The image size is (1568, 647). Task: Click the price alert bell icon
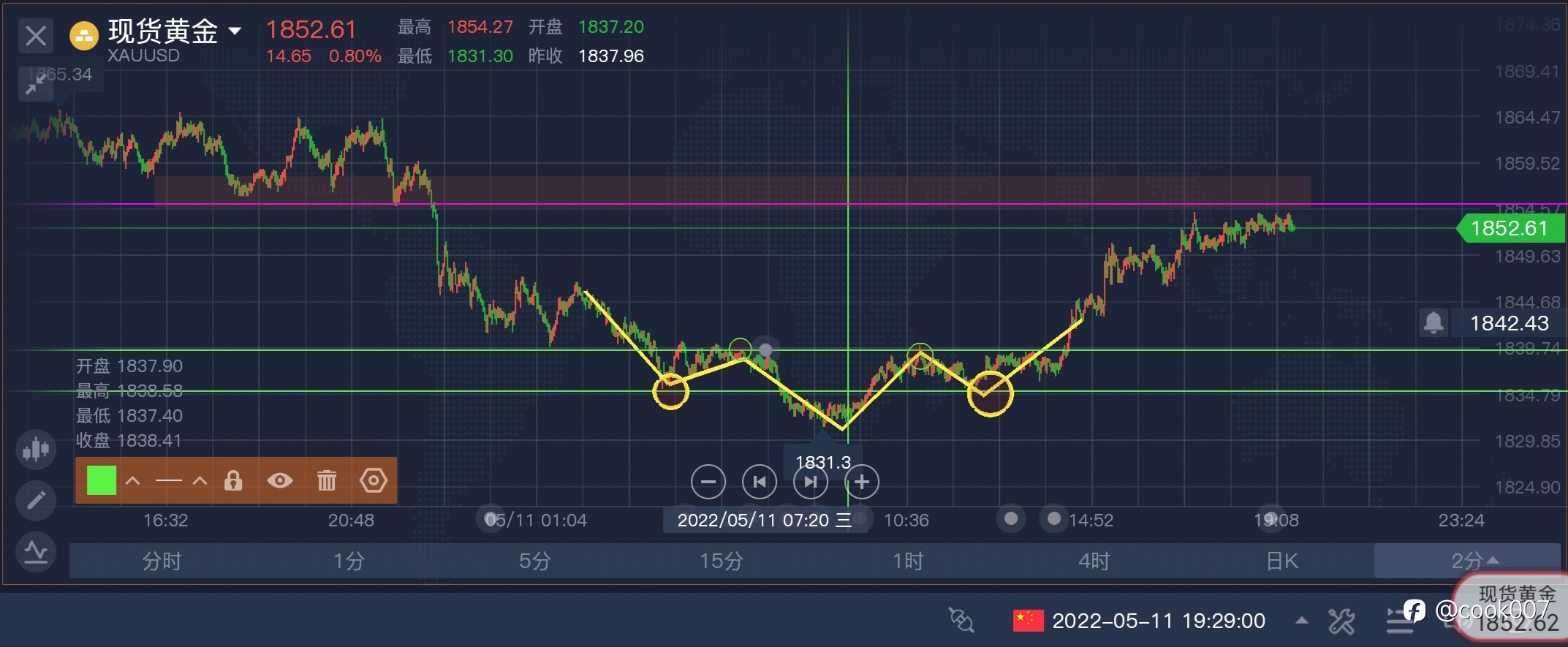[1433, 322]
